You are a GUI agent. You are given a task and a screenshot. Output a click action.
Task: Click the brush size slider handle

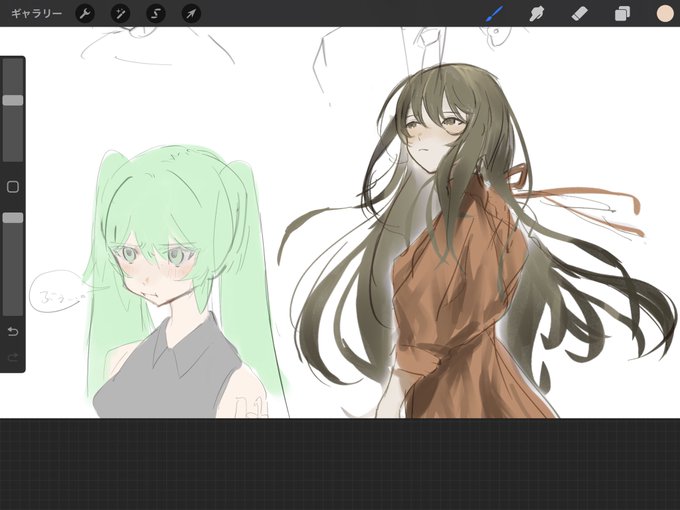pyautogui.click(x=13, y=100)
